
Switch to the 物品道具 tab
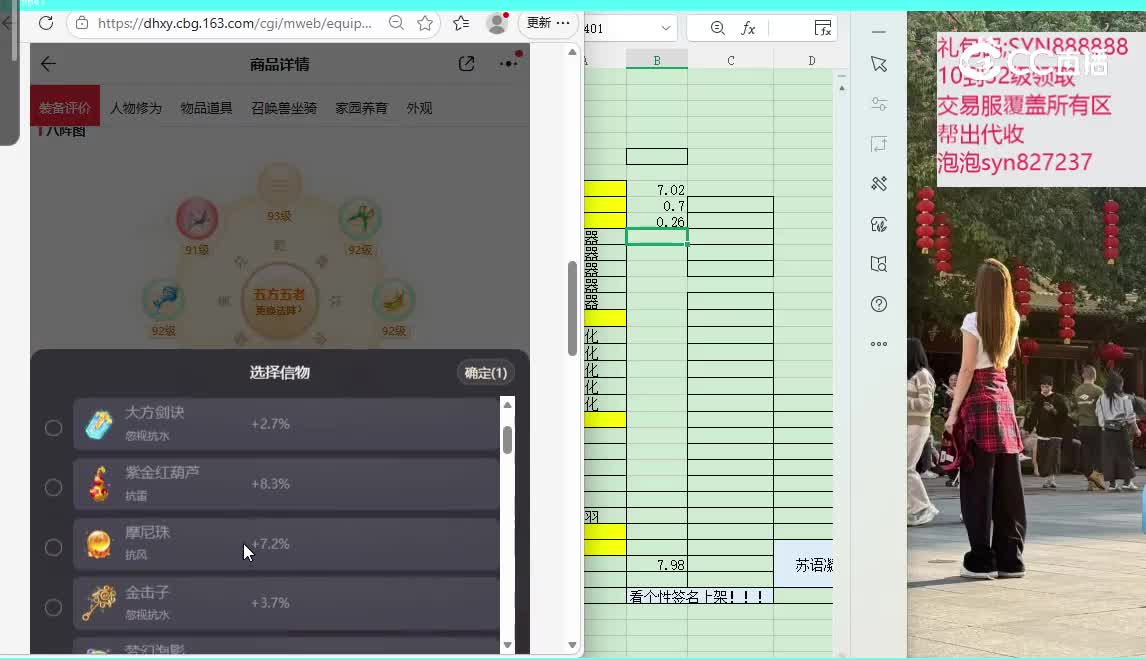207,108
